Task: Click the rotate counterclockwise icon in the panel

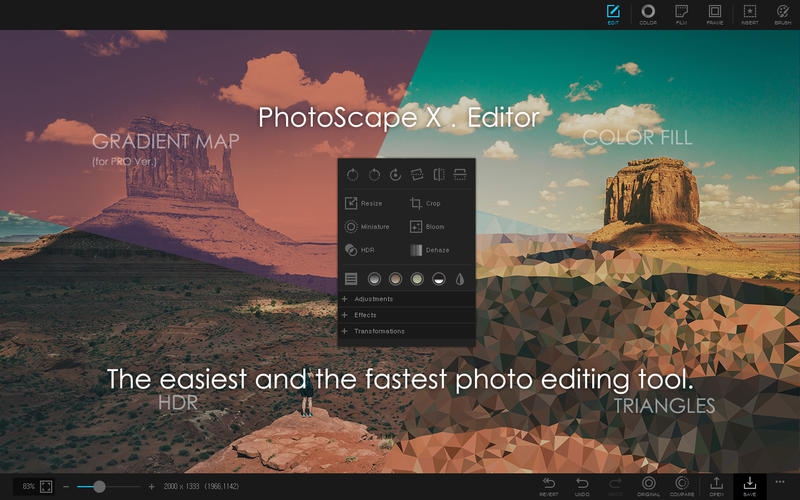Action: [x=353, y=175]
